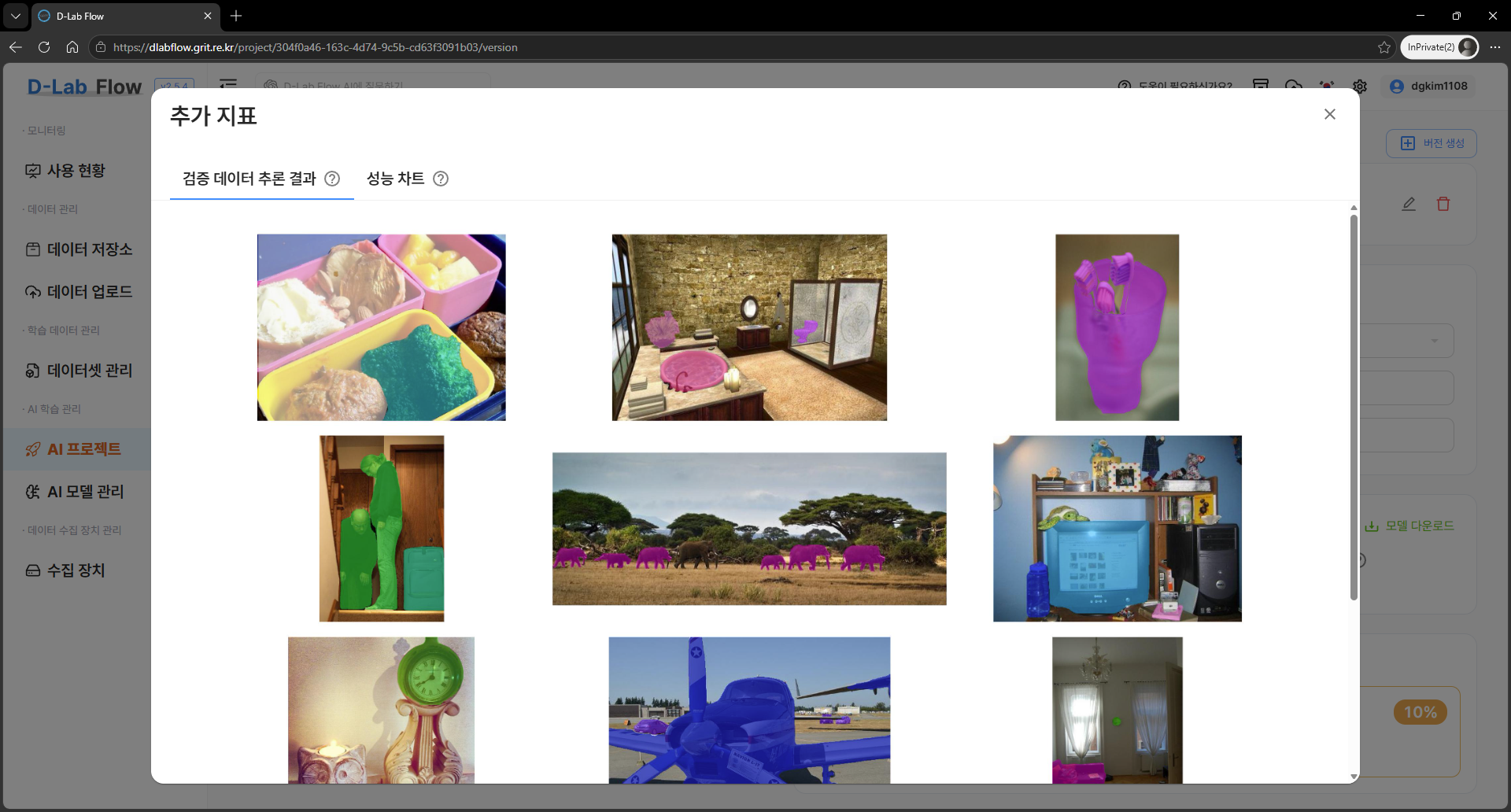
Task: Go back with the browser back arrow
Action: click(16, 47)
